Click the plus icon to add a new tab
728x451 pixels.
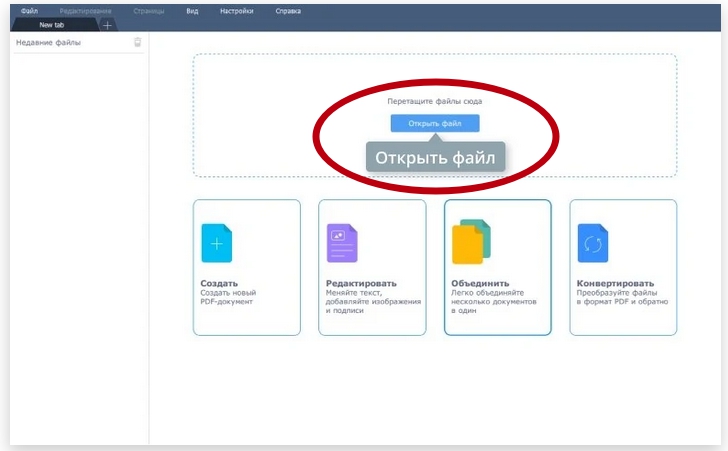point(108,25)
